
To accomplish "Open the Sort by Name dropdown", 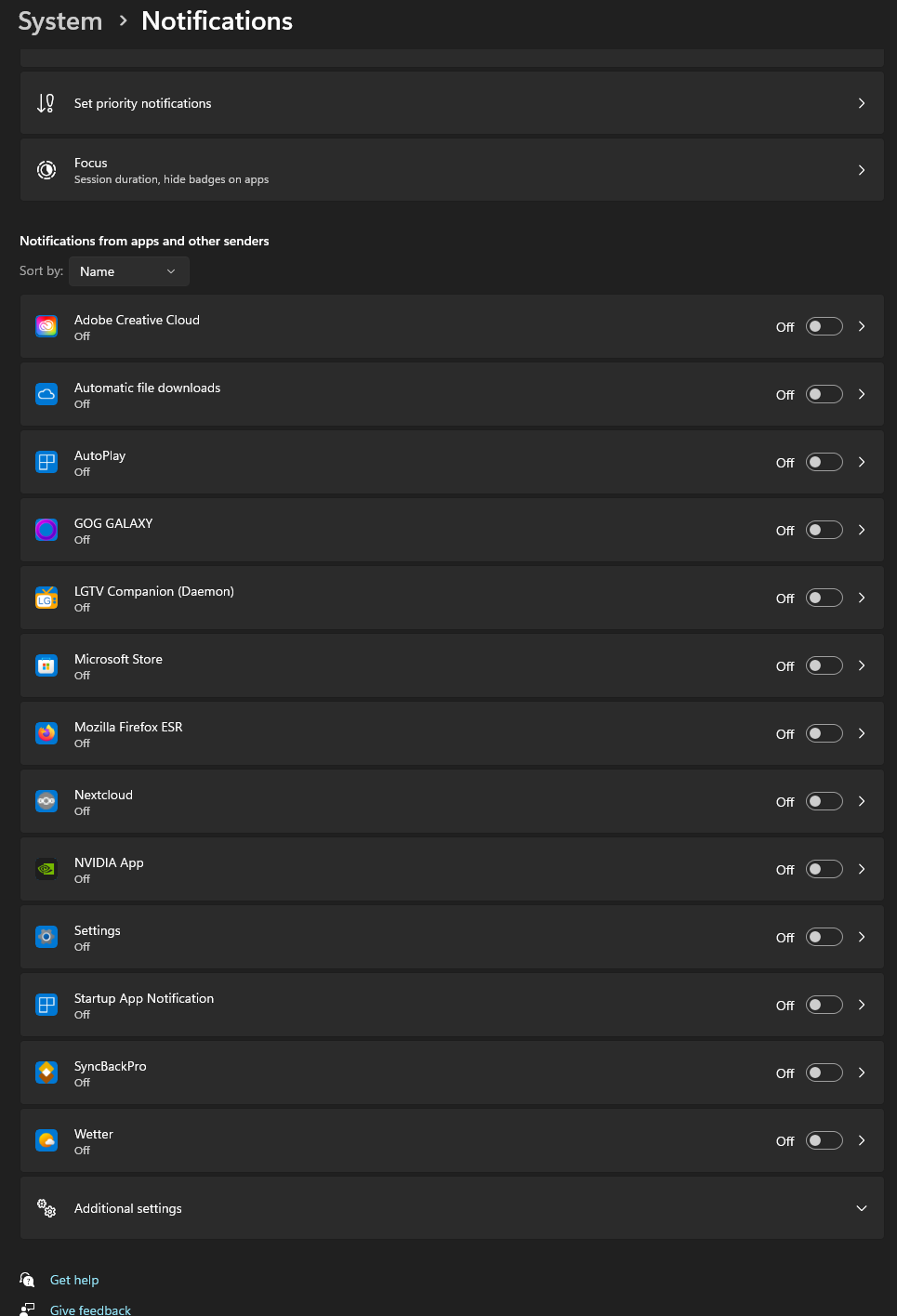I will [128, 271].
